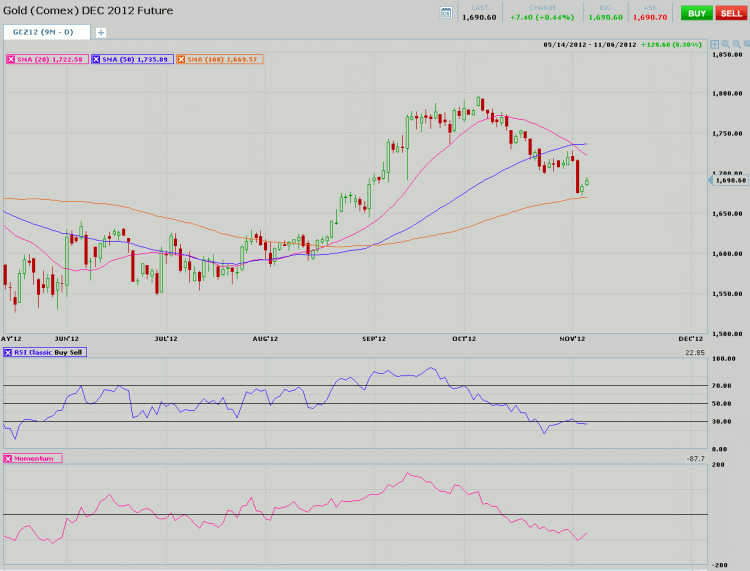Click the second magnifier zoom icon

pos(737,45)
